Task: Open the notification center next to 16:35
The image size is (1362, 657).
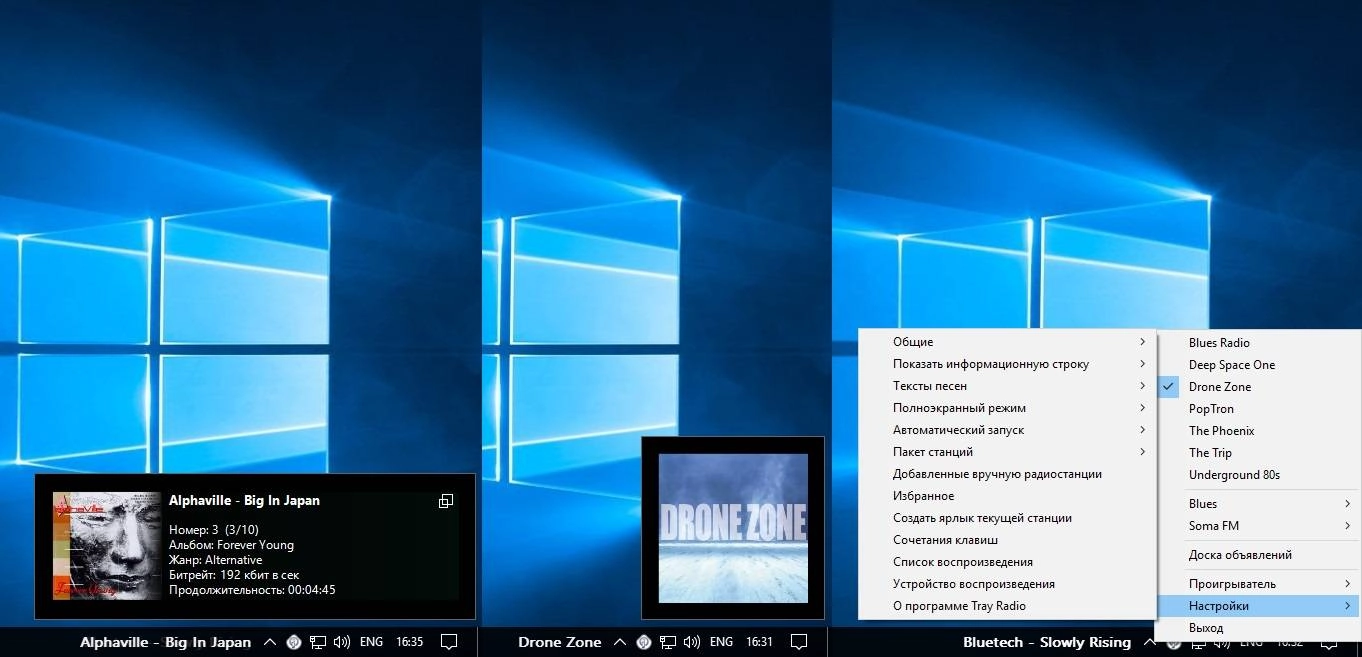Action: tap(449, 642)
